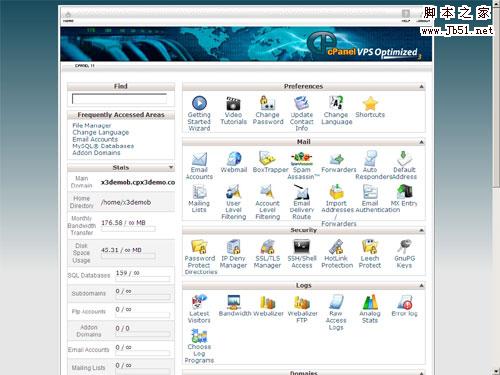This screenshot has height=375, width=500.
Task: Open the Bandwidth icon in Logs
Action: point(233,302)
